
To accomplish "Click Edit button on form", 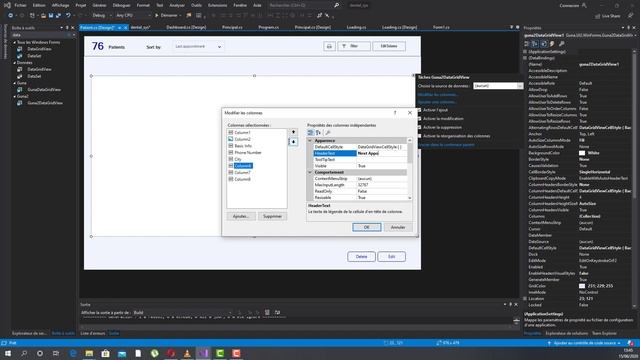I will click(x=391, y=257).
